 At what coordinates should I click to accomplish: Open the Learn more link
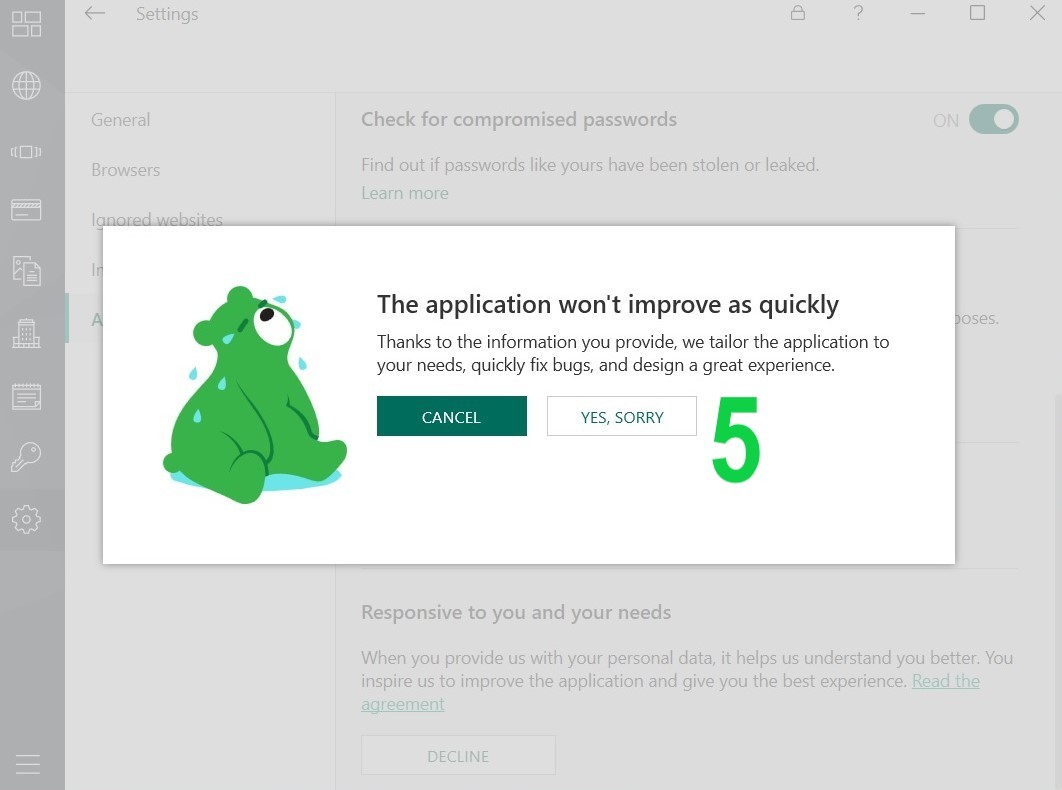tap(404, 193)
